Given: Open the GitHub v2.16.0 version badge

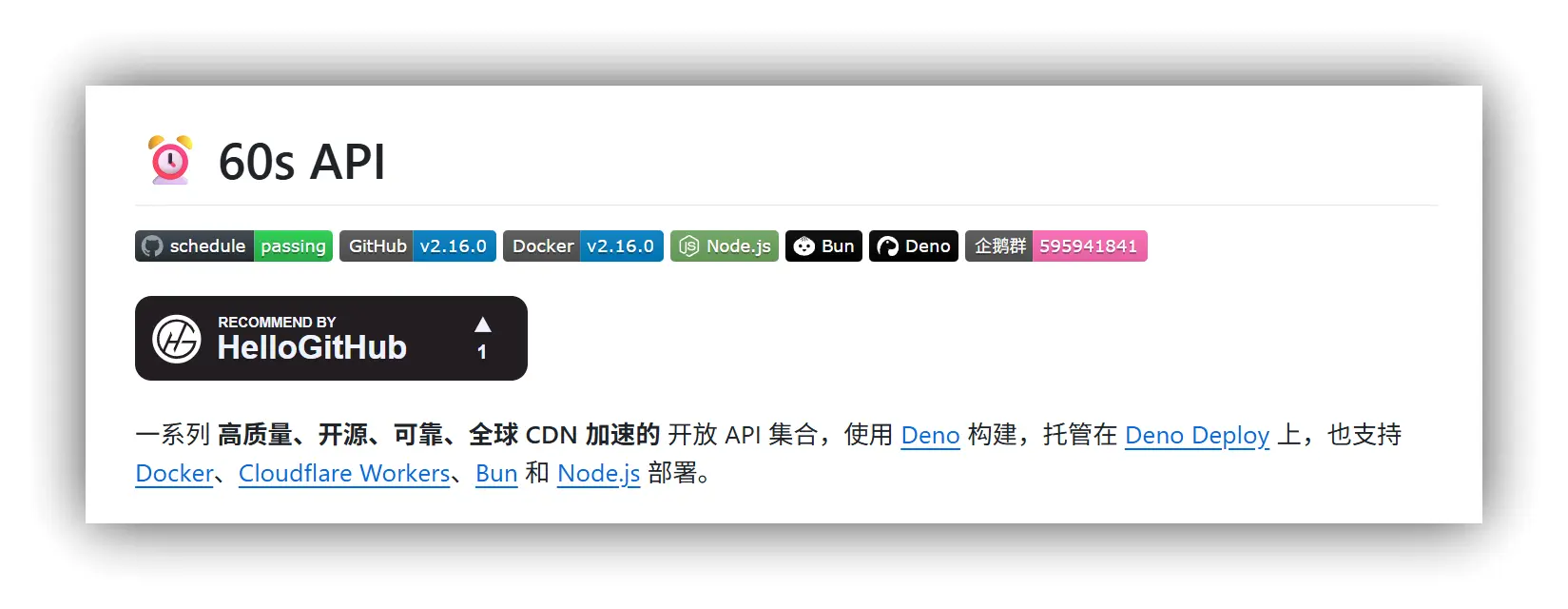Looking at the screenshot, I should point(417,246).
